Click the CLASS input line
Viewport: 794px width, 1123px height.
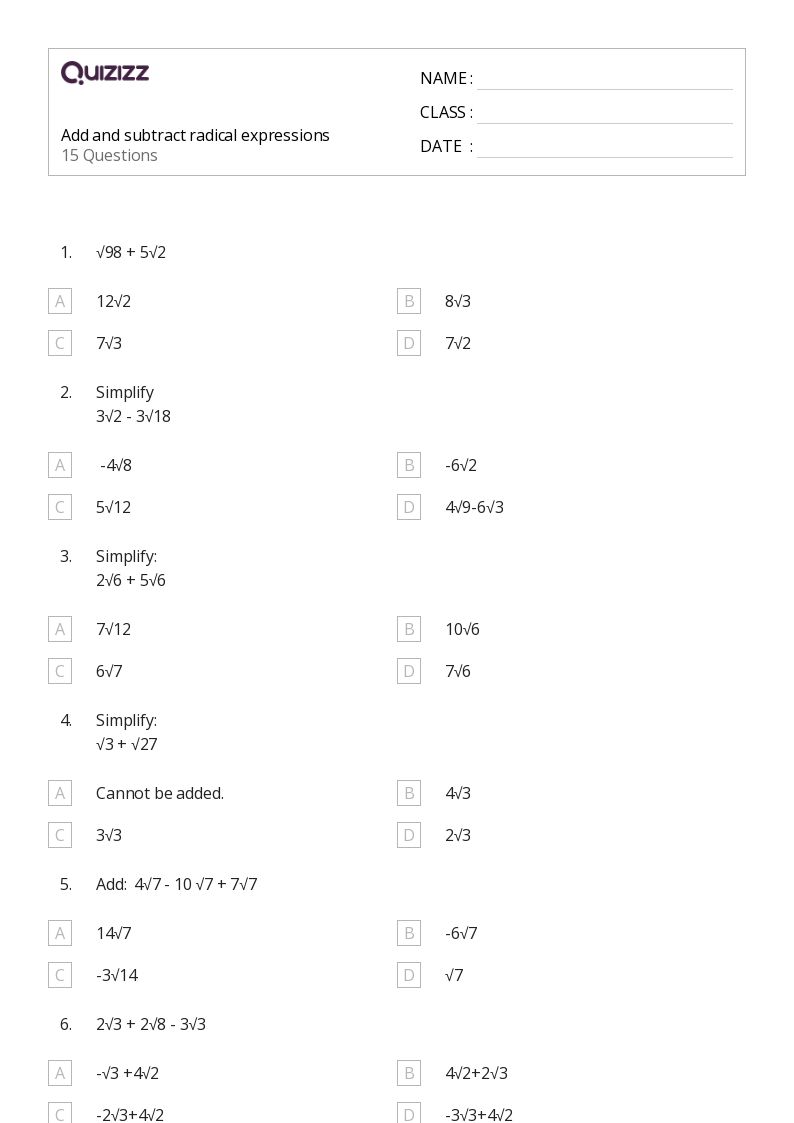coord(604,113)
